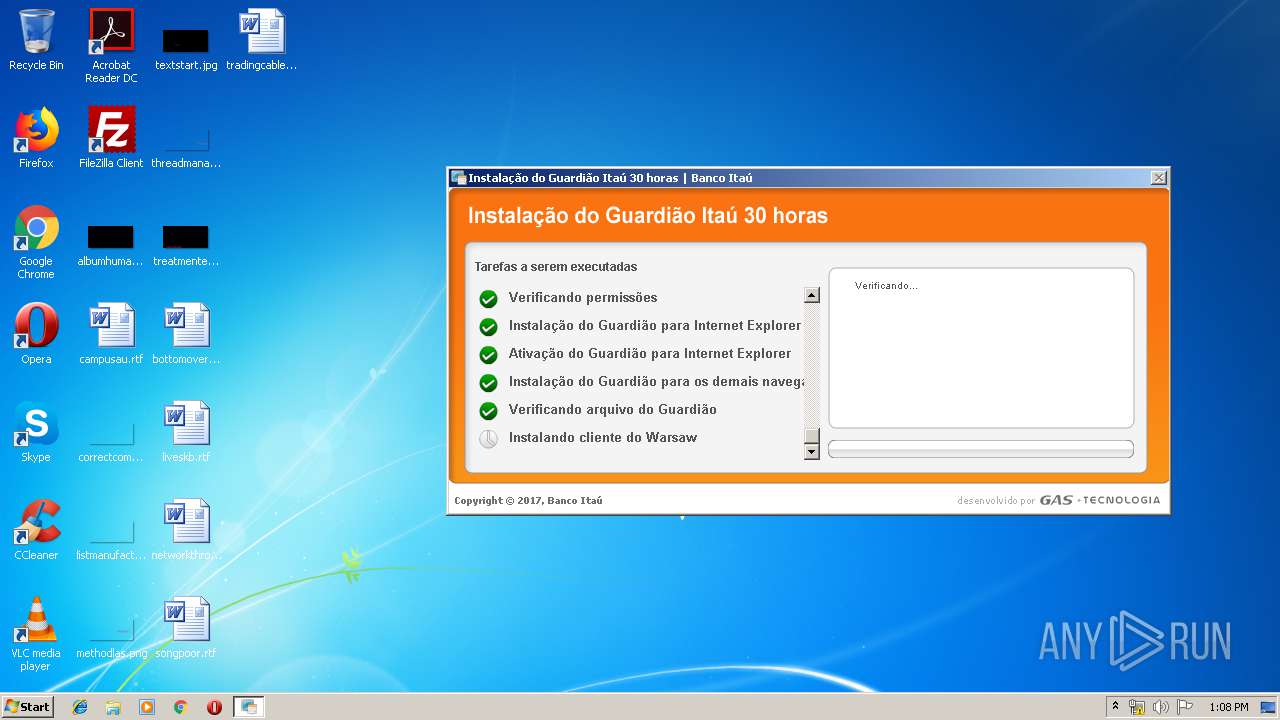Open the clock showing 1:08 PM
The height and width of the screenshot is (720, 1280).
(x=1228, y=707)
